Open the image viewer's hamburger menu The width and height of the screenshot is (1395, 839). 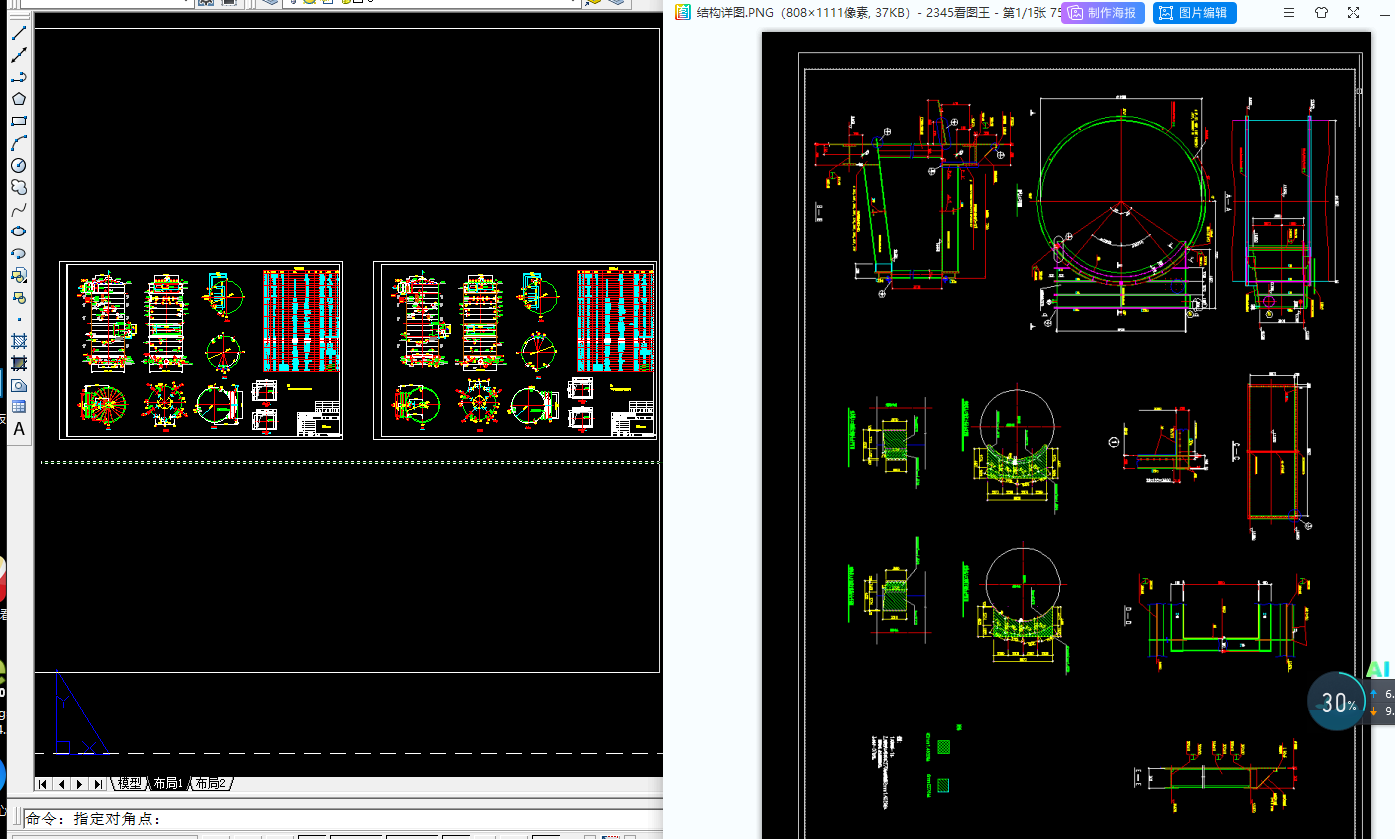1289,13
